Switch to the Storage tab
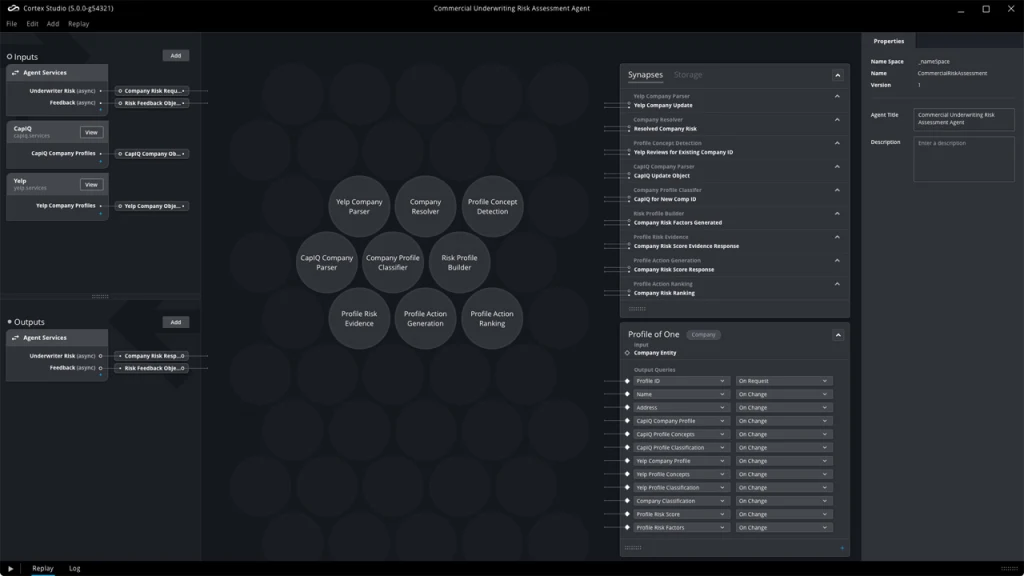 (x=688, y=75)
